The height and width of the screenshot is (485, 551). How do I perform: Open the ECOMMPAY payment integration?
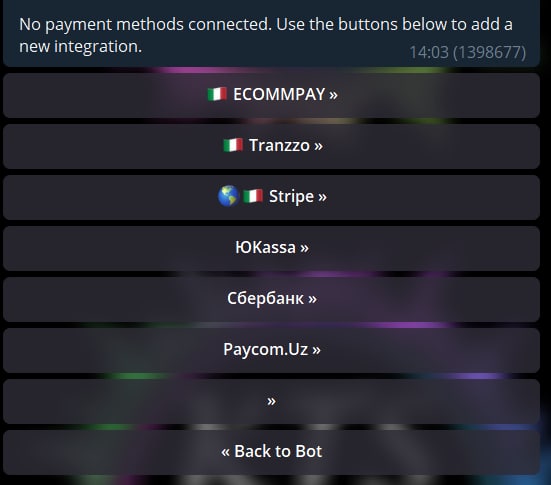tap(271, 95)
